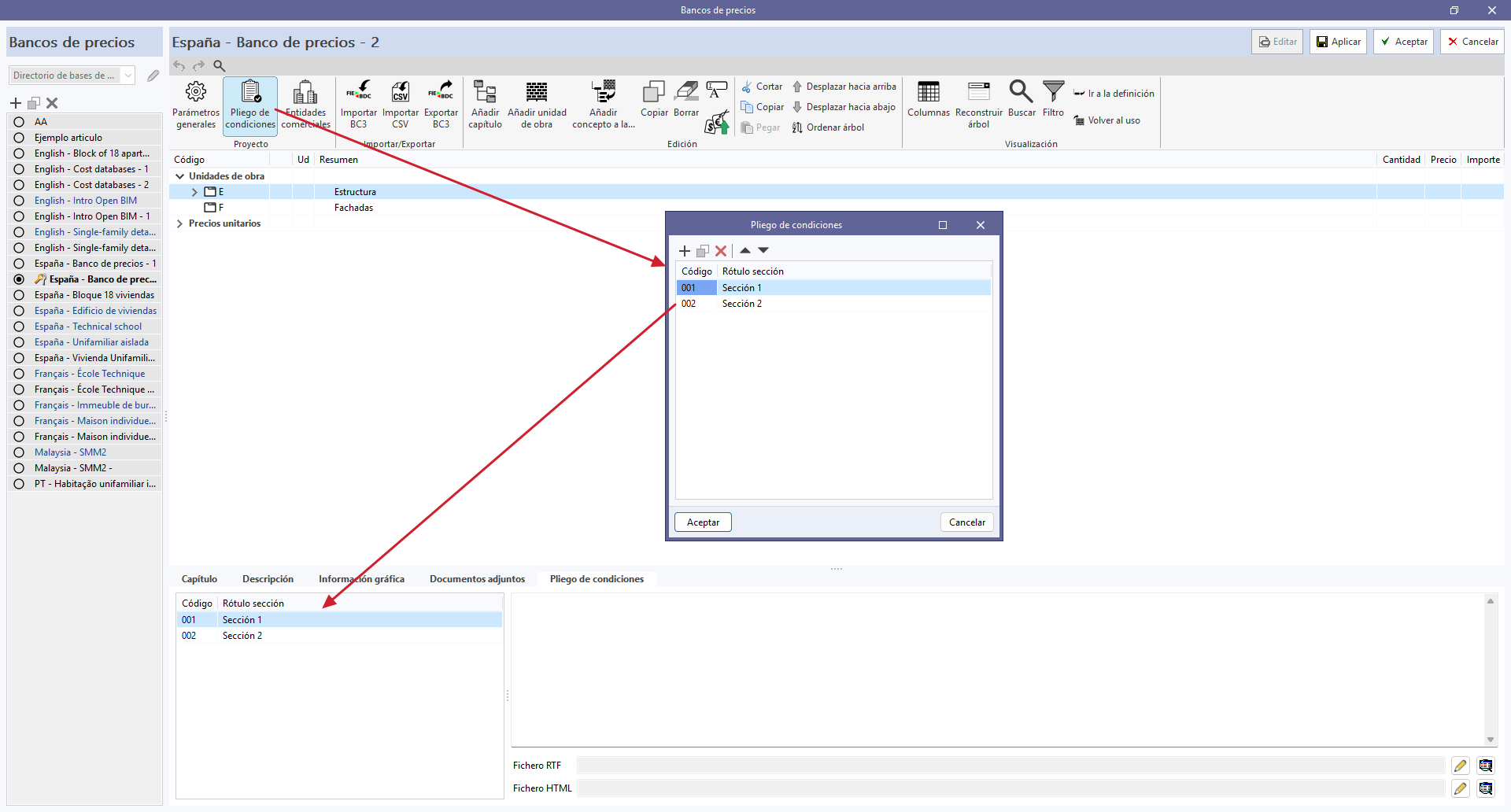1511x812 pixels.
Task: Click the redo arrow above the toolbar
Action: [x=199, y=66]
